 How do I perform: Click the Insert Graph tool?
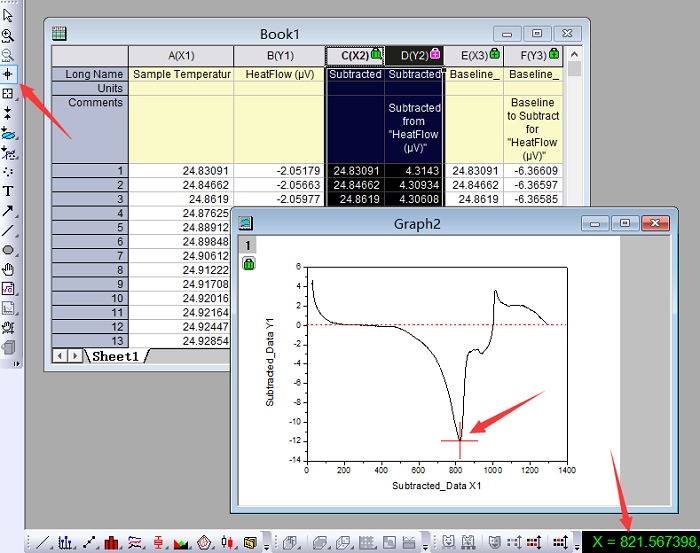tap(8, 308)
